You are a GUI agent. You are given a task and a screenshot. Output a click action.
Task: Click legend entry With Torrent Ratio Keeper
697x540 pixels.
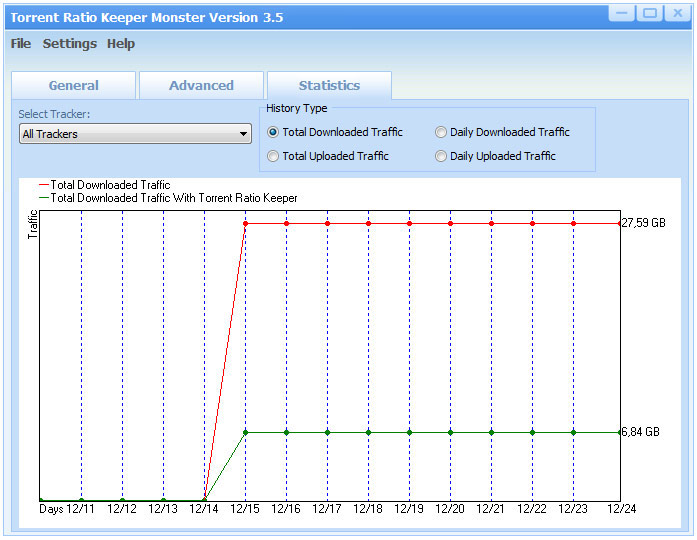click(x=168, y=198)
